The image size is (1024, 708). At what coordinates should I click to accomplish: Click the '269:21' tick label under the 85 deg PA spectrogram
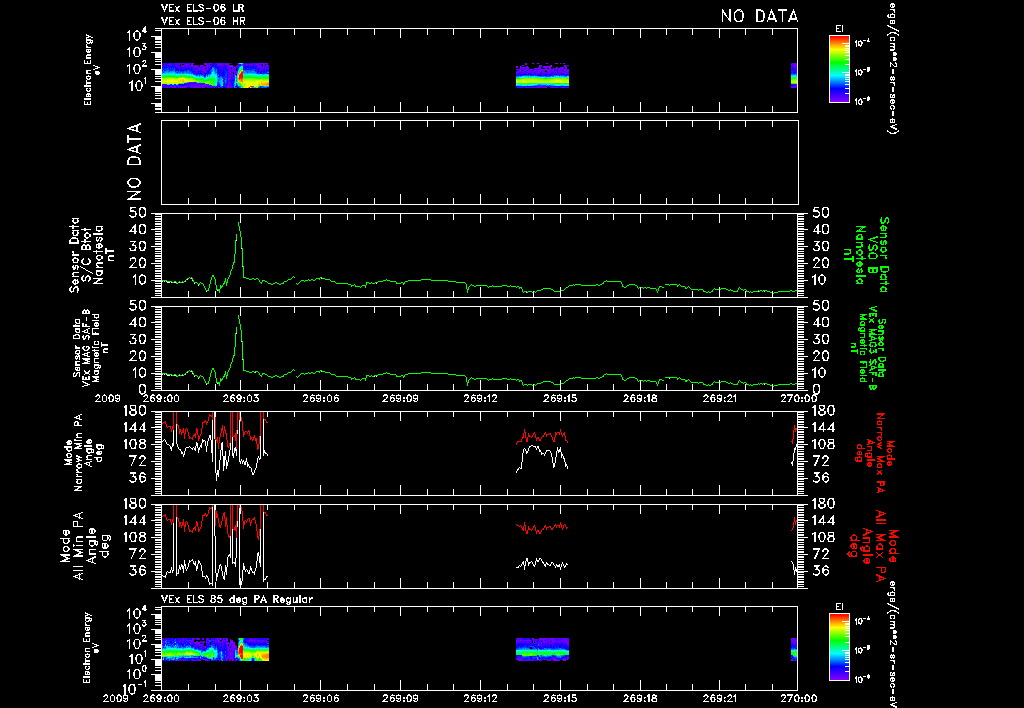[x=720, y=698]
